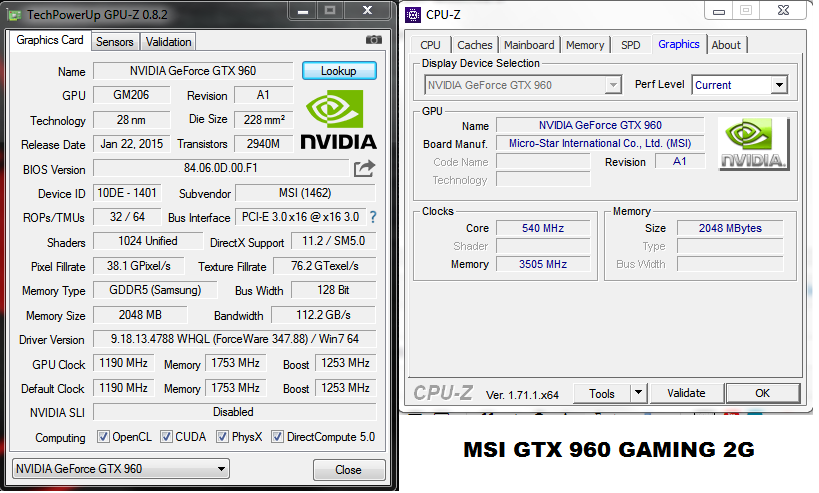Click the Micro-Star International Board Manuf. value

tap(600, 143)
